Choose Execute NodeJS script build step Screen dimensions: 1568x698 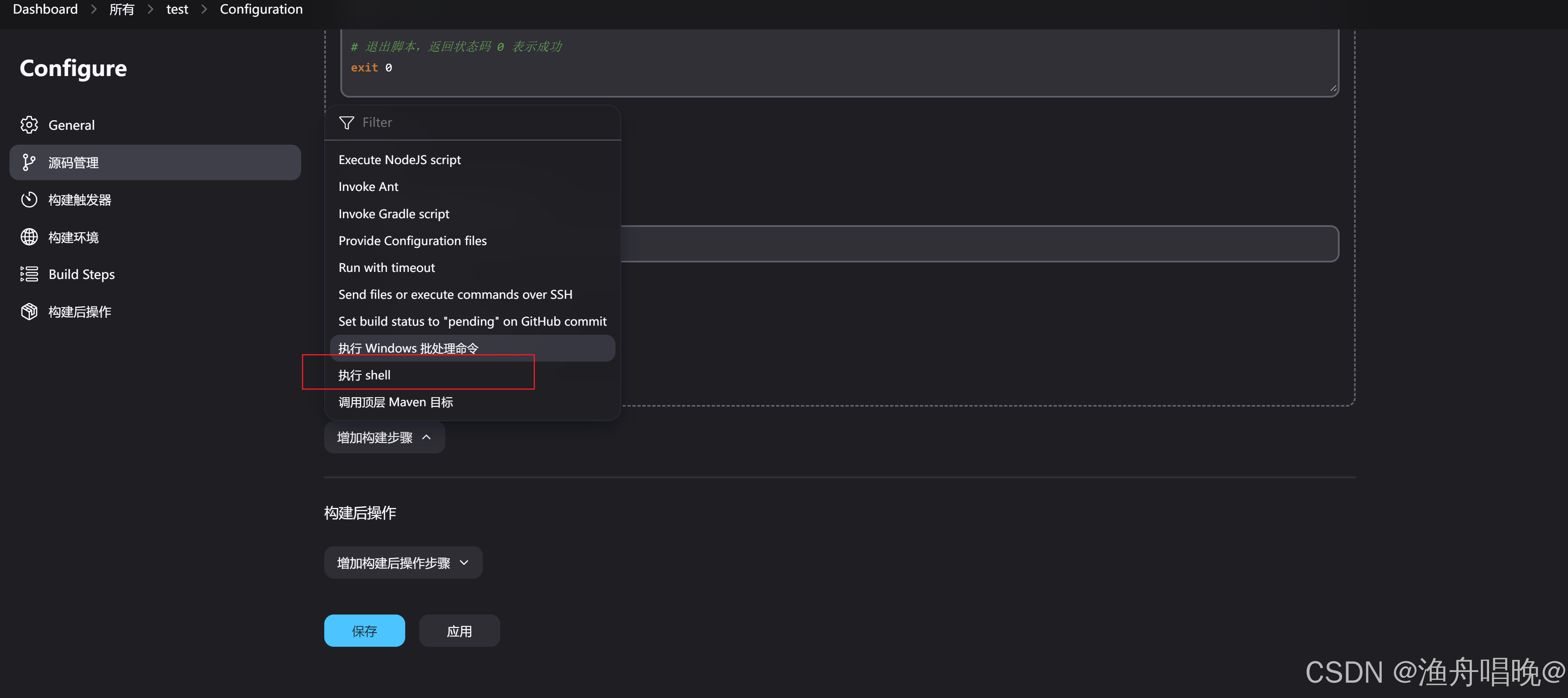(x=473, y=160)
